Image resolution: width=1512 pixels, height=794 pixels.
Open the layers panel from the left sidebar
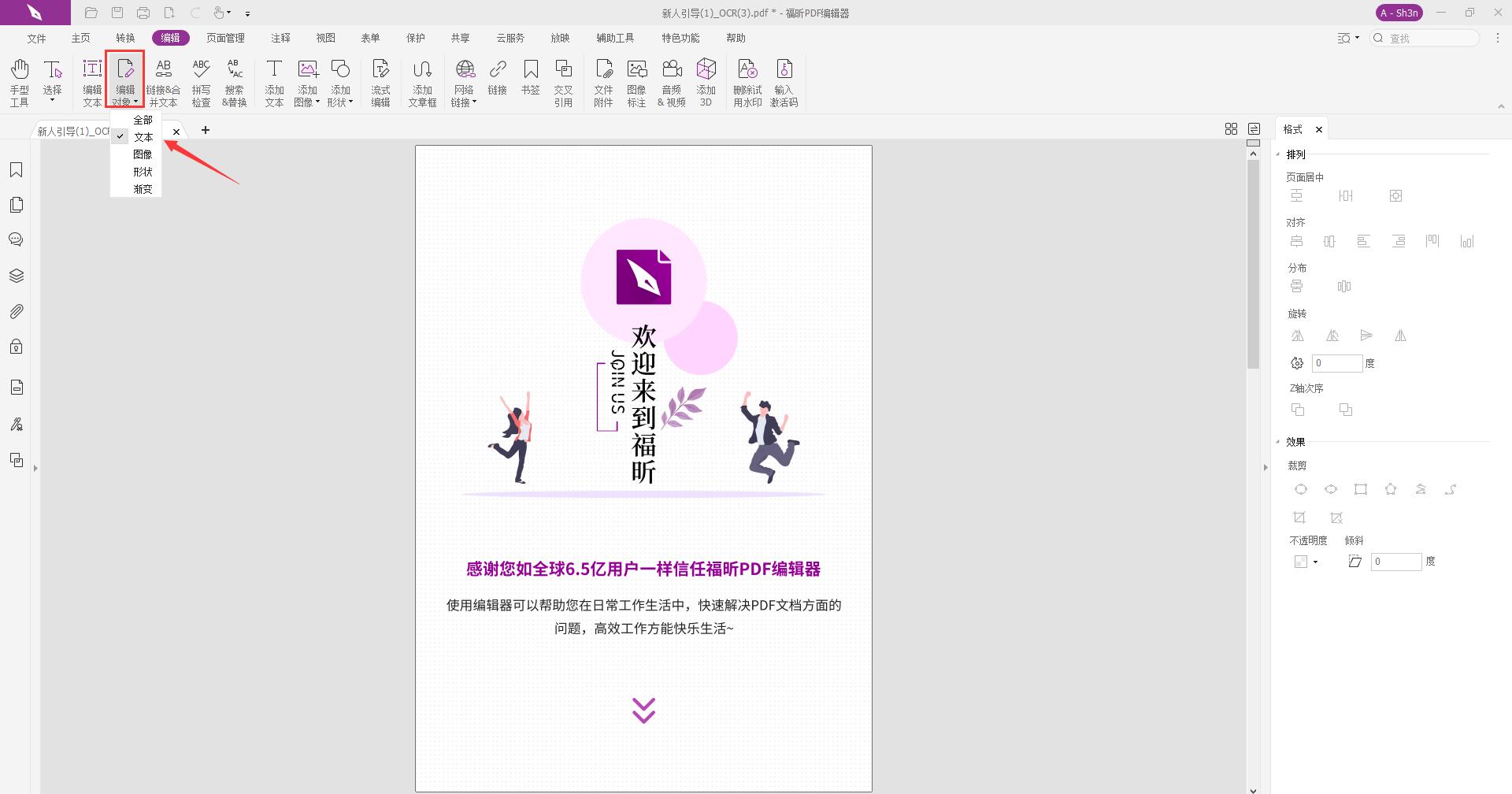click(17, 275)
